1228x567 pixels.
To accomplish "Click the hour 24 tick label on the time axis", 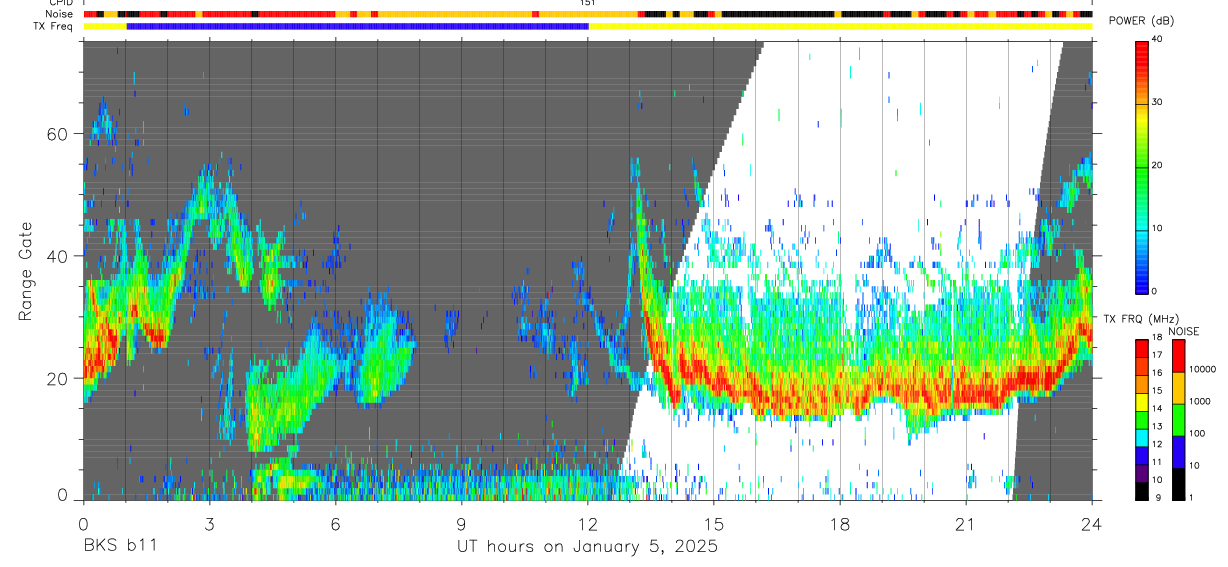I will [1092, 524].
